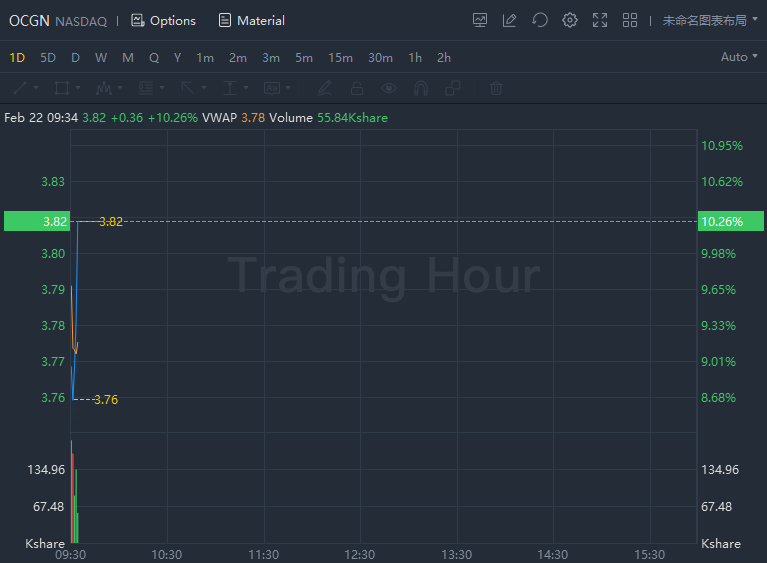This screenshot has height=563, width=767.
Task: Open the multi-chart grid layout icon
Action: tap(630, 21)
